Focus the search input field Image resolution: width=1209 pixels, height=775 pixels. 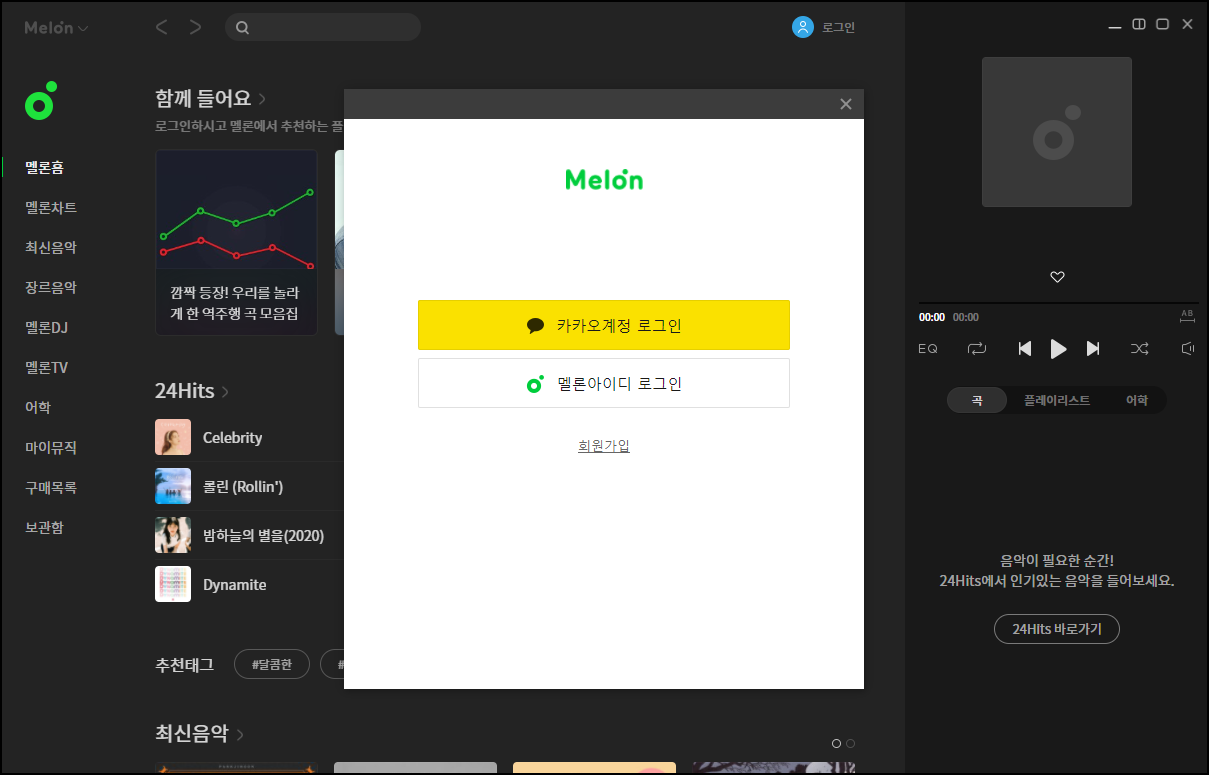(323, 27)
